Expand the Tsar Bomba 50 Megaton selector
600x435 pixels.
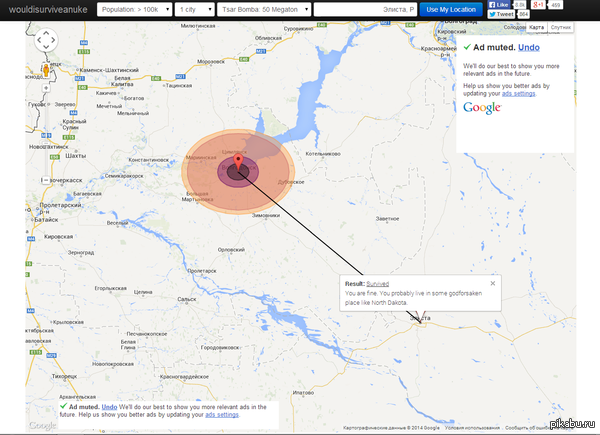tap(264, 9)
